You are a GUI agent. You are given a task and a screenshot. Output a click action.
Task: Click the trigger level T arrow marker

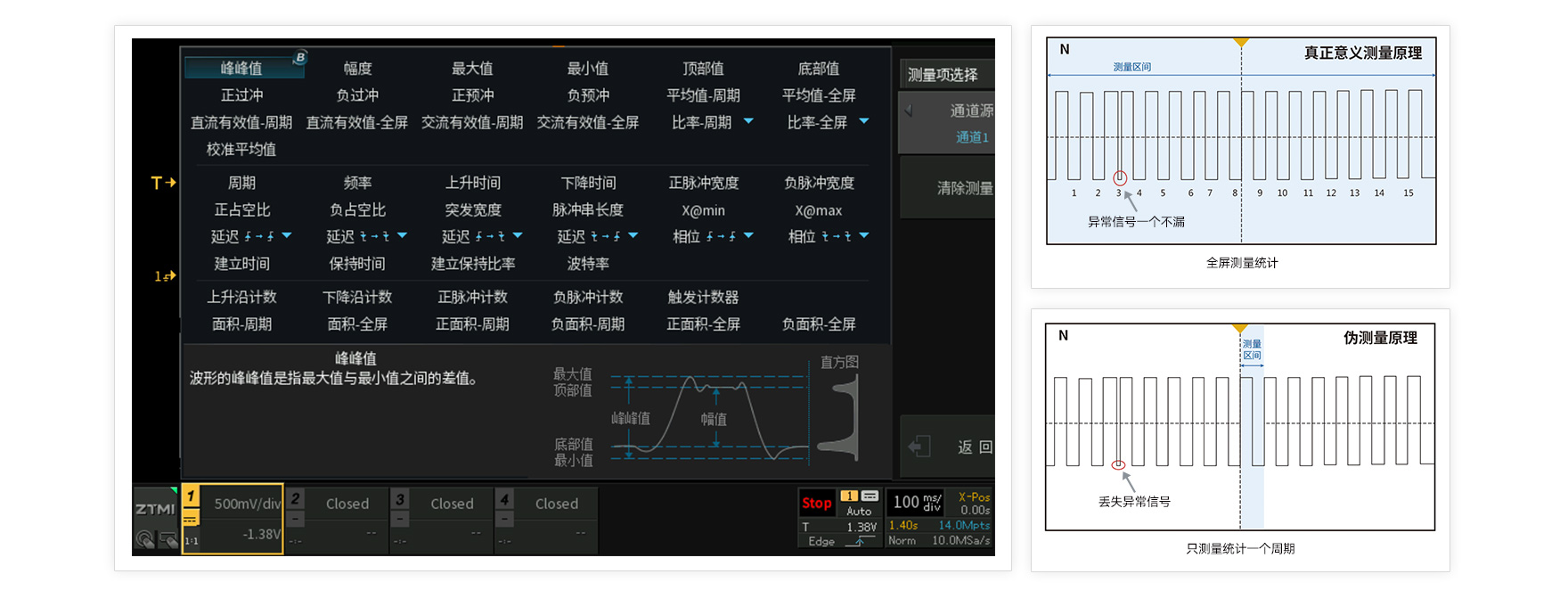coord(163,183)
